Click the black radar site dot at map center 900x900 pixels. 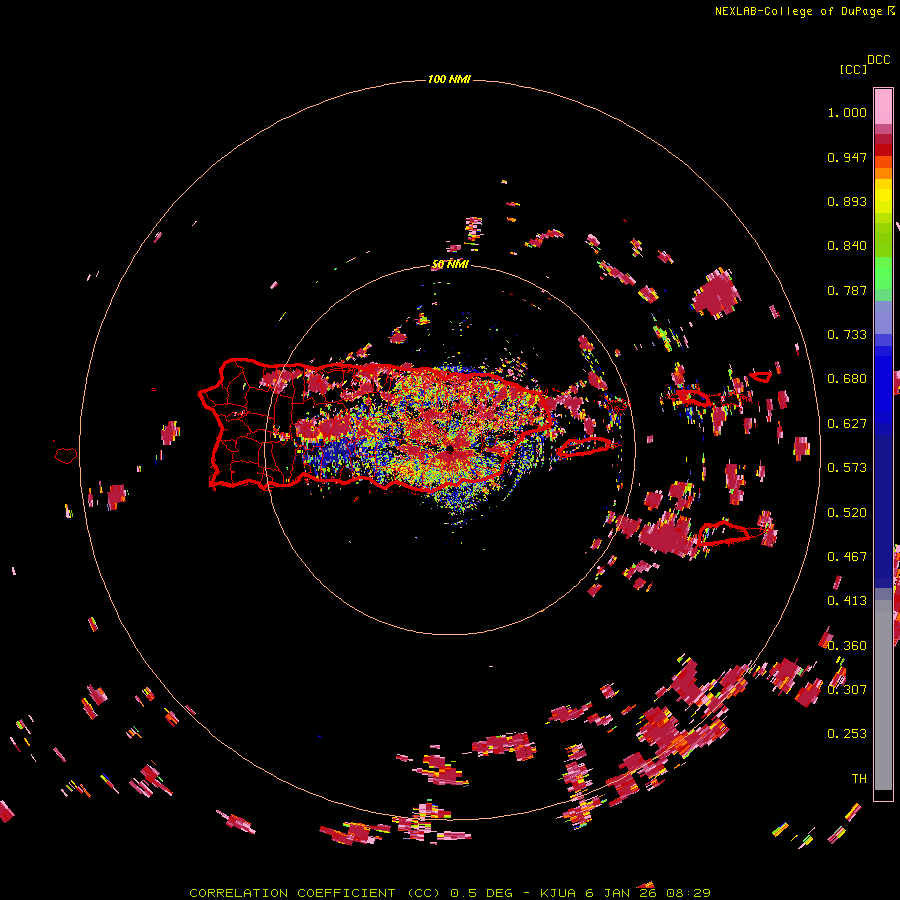(x=450, y=449)
